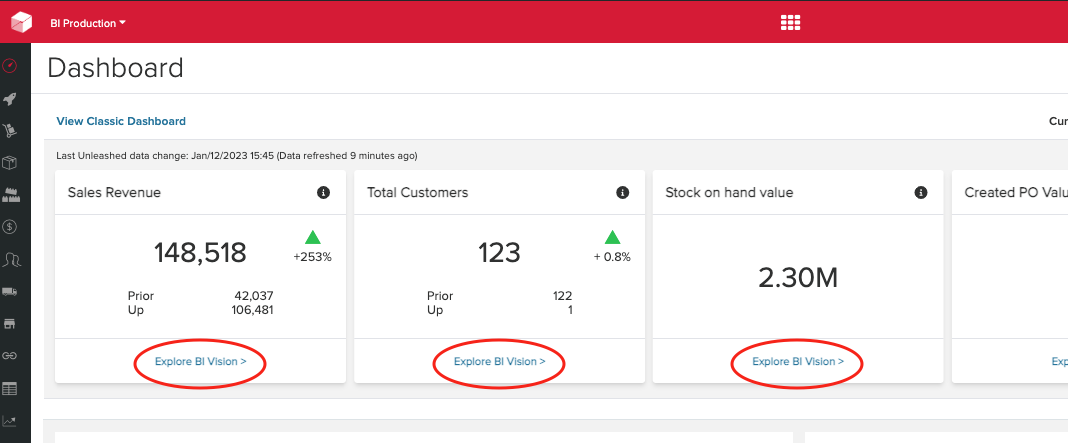
Task: Open the inventory box sidebar icon
Action: [x=10, y=163]
